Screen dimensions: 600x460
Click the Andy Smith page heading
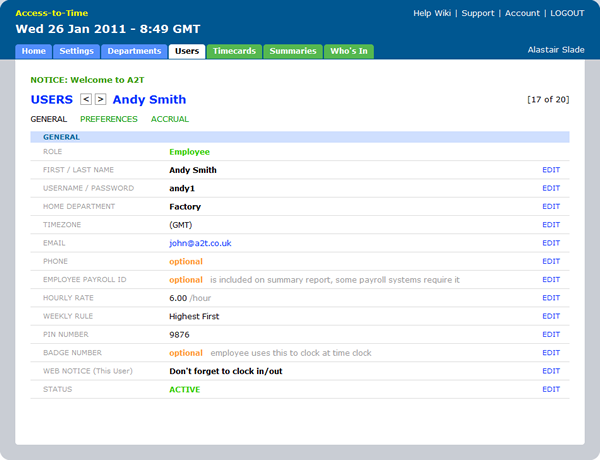coord(149,100)
